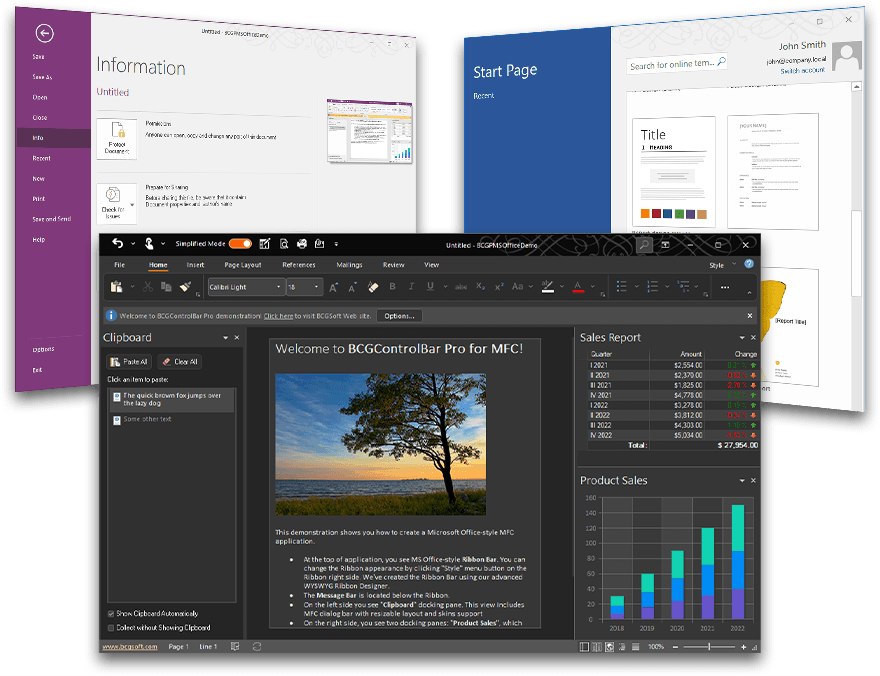The height and width of the screenshot is (676, 880).
Task: Toggle Italic formatting
Action: pos(411,287)
